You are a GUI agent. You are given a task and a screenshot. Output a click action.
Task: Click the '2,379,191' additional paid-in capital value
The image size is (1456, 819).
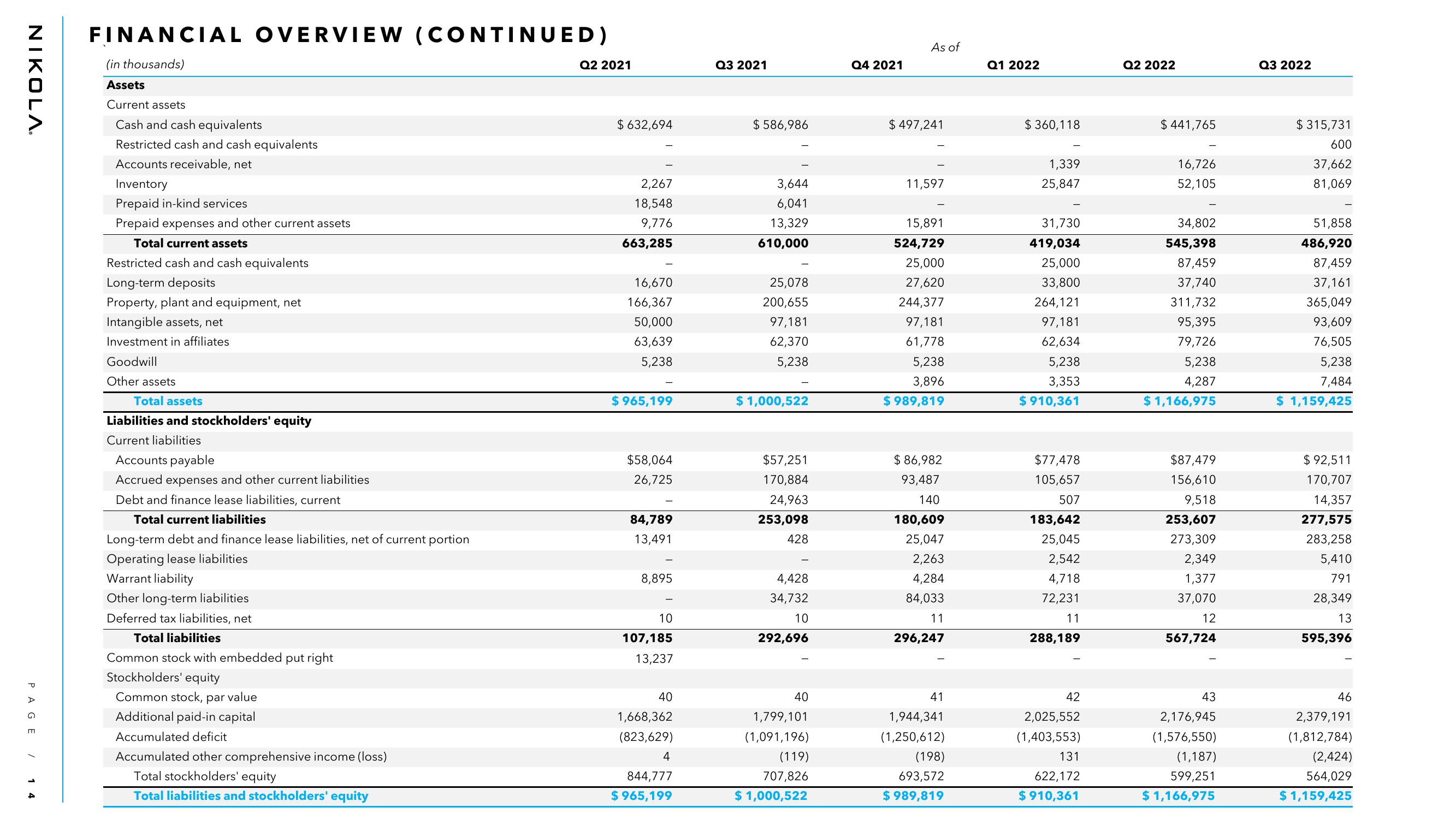1324,717
